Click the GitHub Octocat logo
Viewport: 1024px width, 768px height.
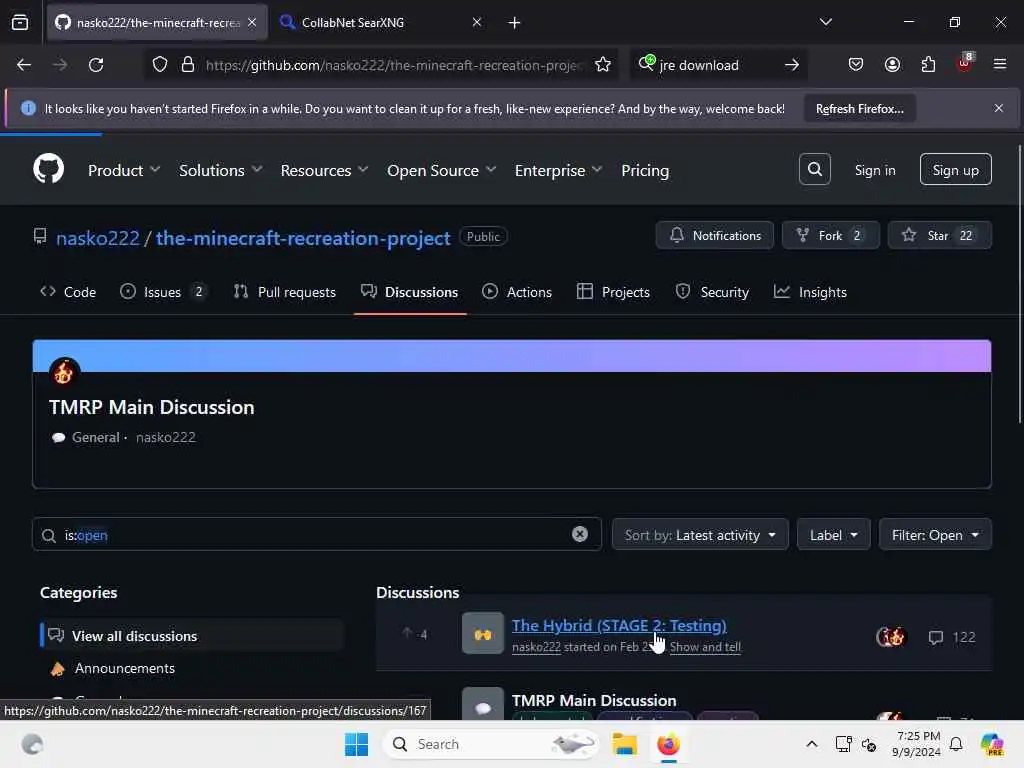48,170
